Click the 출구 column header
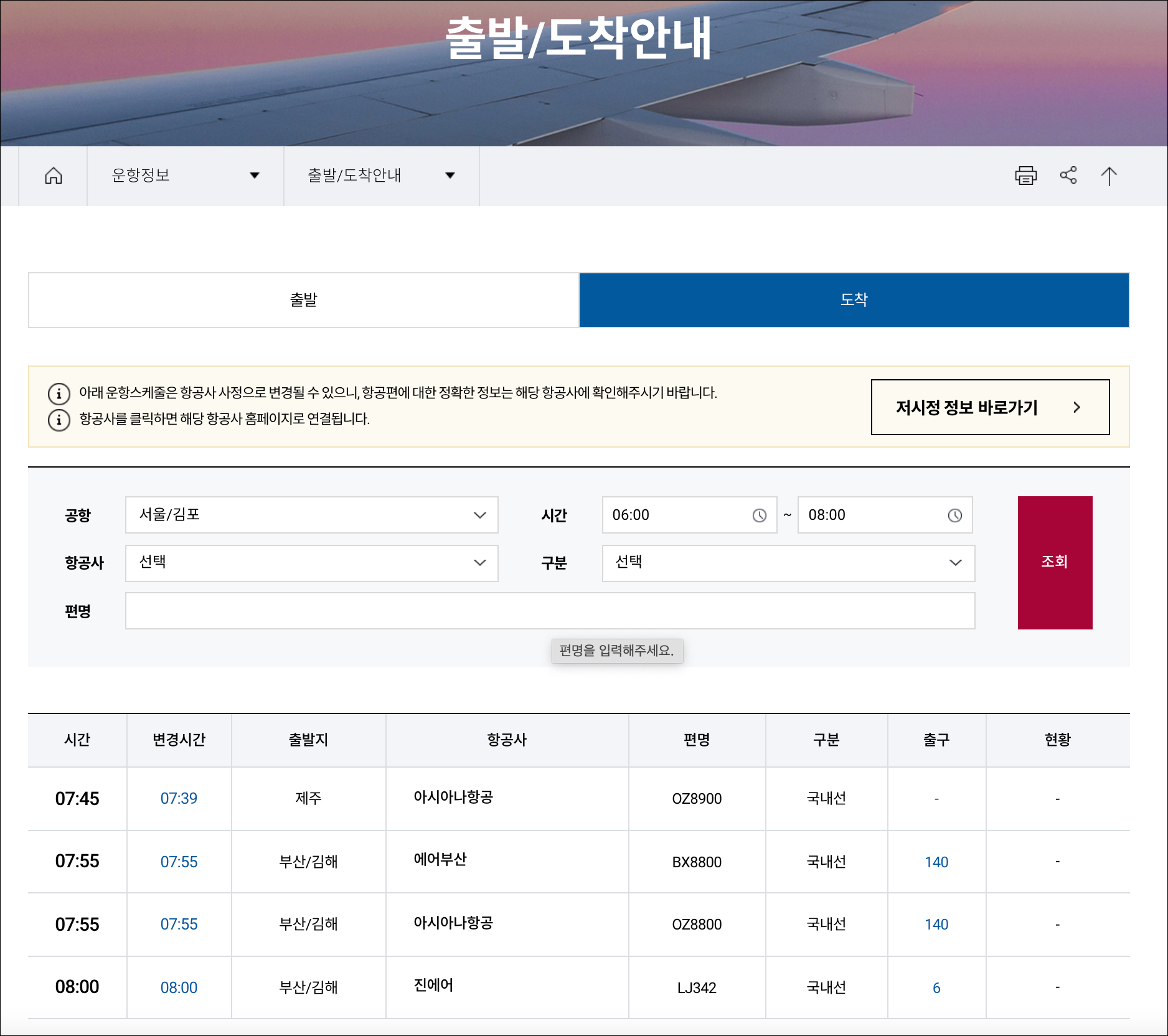1168x1036 pixels. [x=936, y=740]
